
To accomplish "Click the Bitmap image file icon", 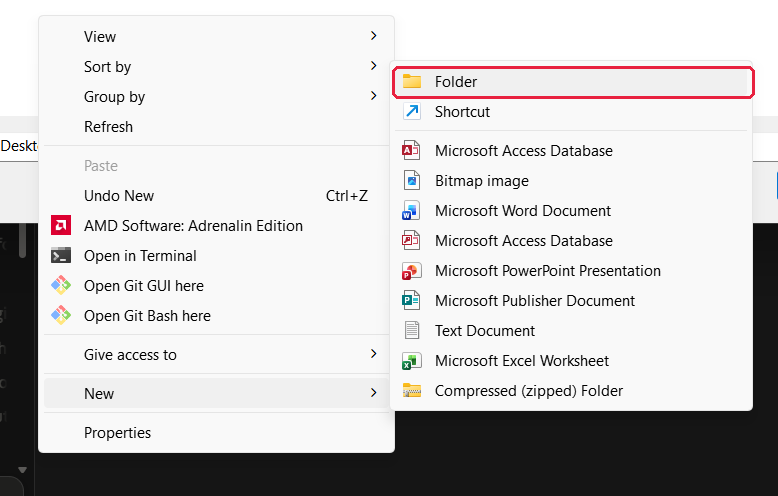I will point(412,181).
